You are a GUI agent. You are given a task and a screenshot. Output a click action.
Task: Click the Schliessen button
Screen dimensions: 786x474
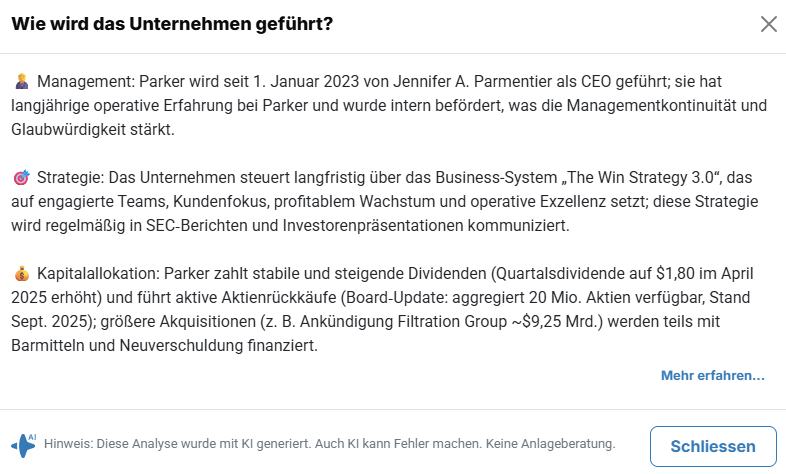713,446
